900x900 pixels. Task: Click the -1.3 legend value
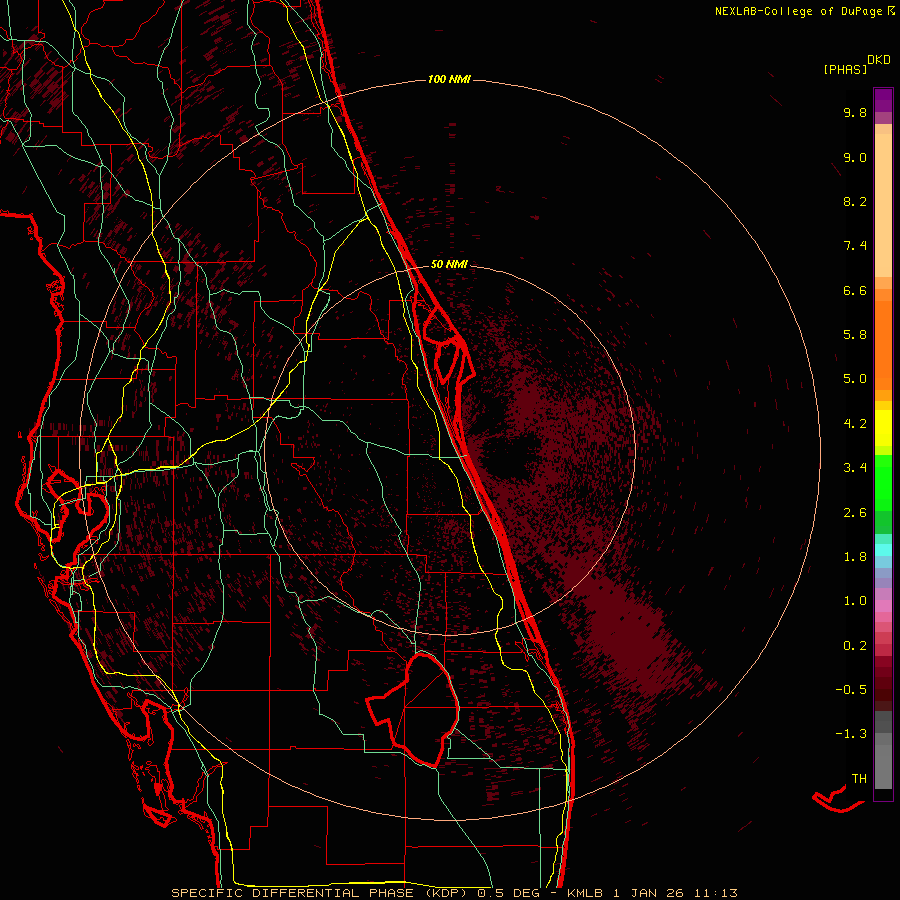(x=851, y=734)
